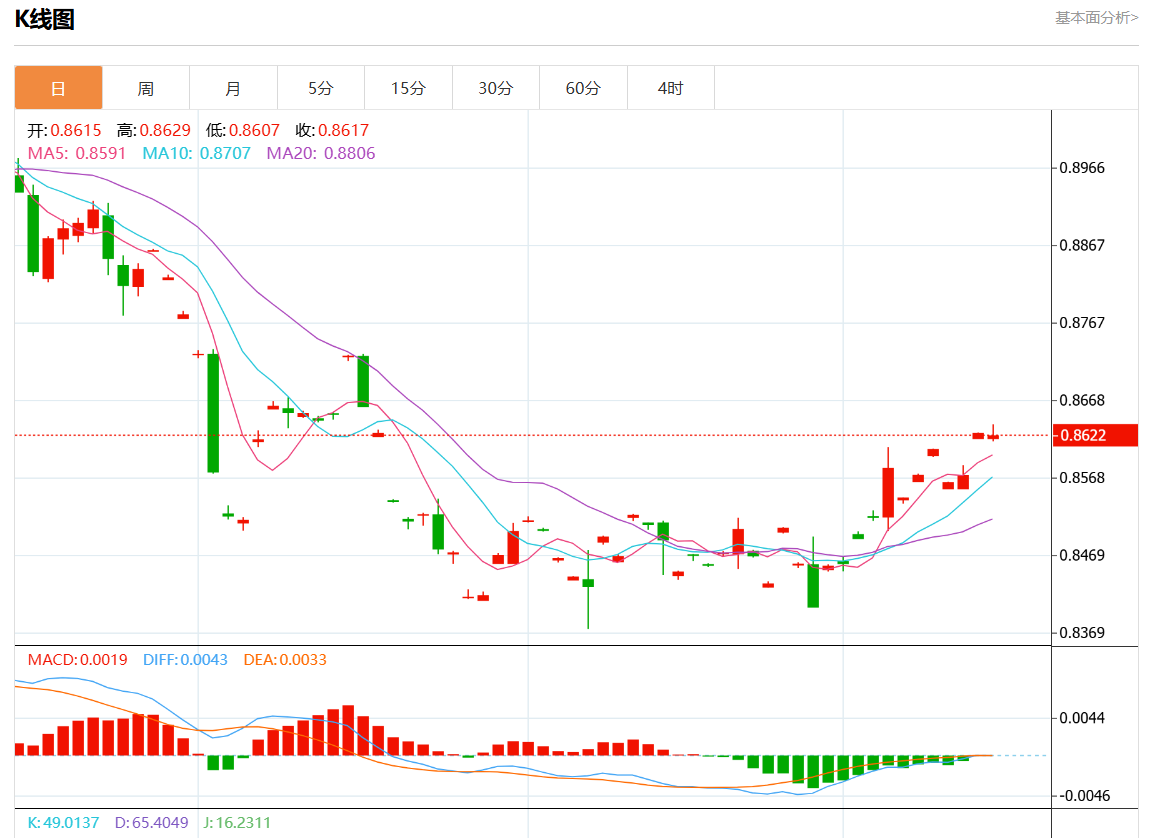
Task: Click the K线图 heading
Action: (45, 19)
